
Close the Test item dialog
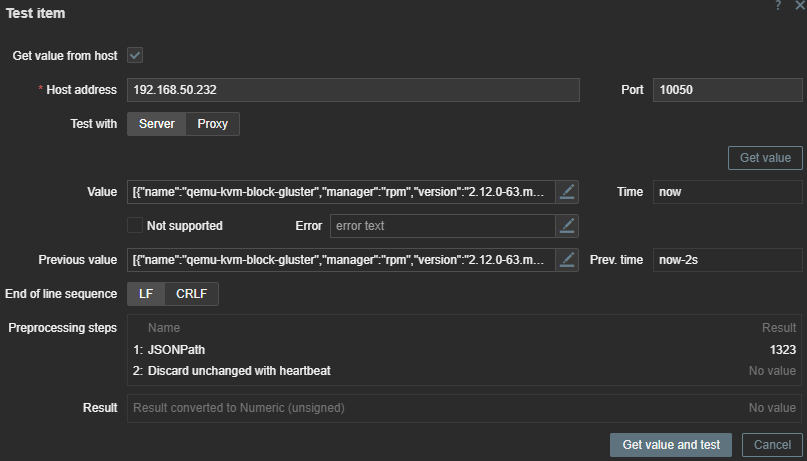click(799, 6)
